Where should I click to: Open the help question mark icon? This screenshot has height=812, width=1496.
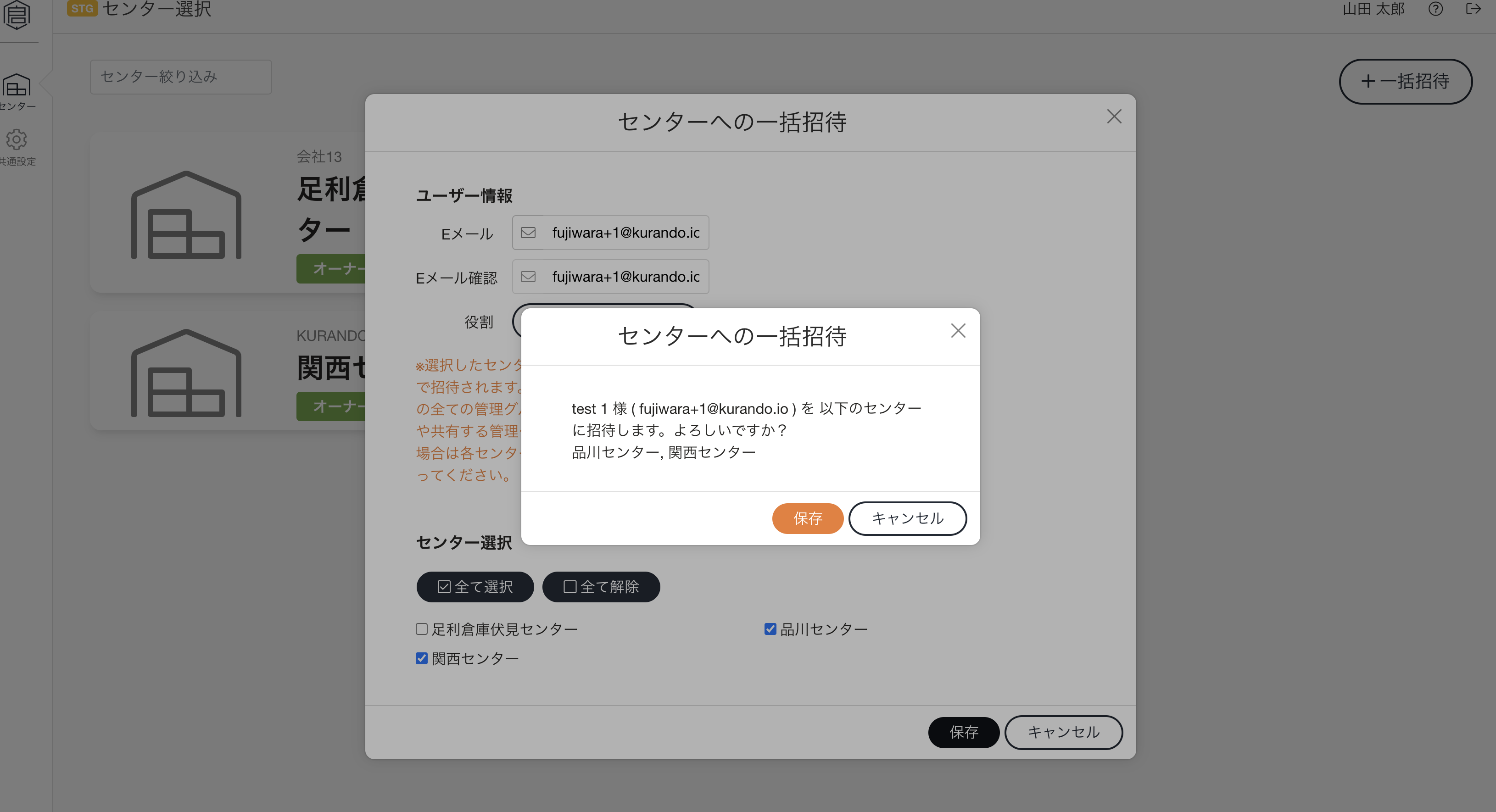(x=1435, y=9)
